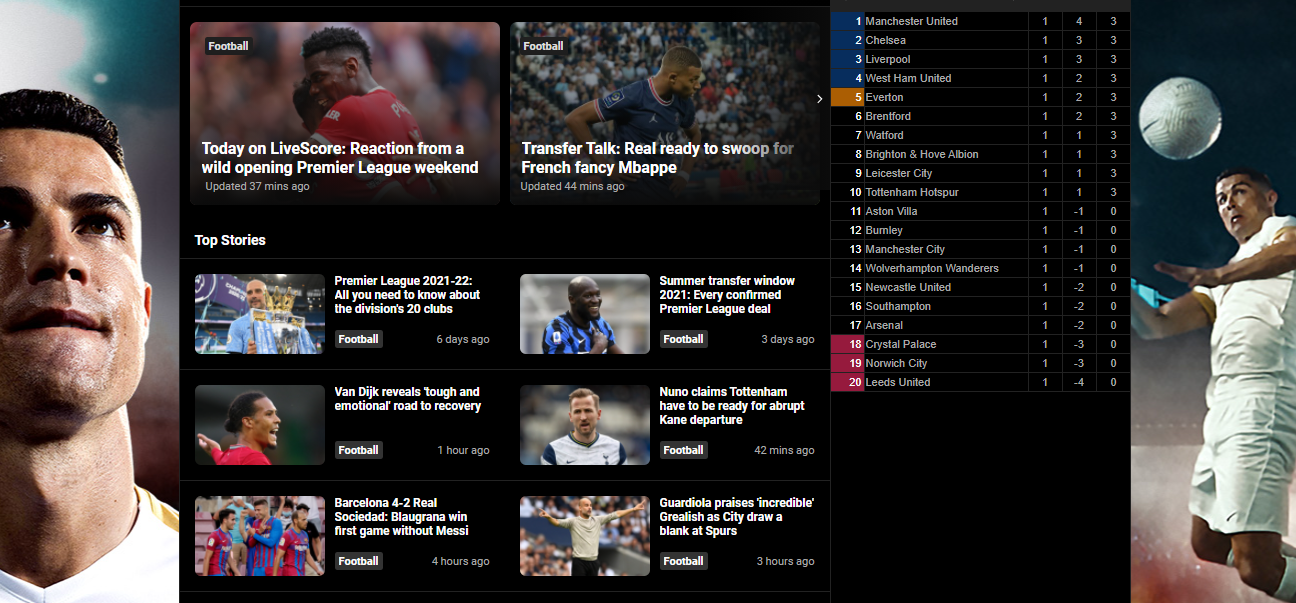Select Leeds United in league table

tap(980, 382)
